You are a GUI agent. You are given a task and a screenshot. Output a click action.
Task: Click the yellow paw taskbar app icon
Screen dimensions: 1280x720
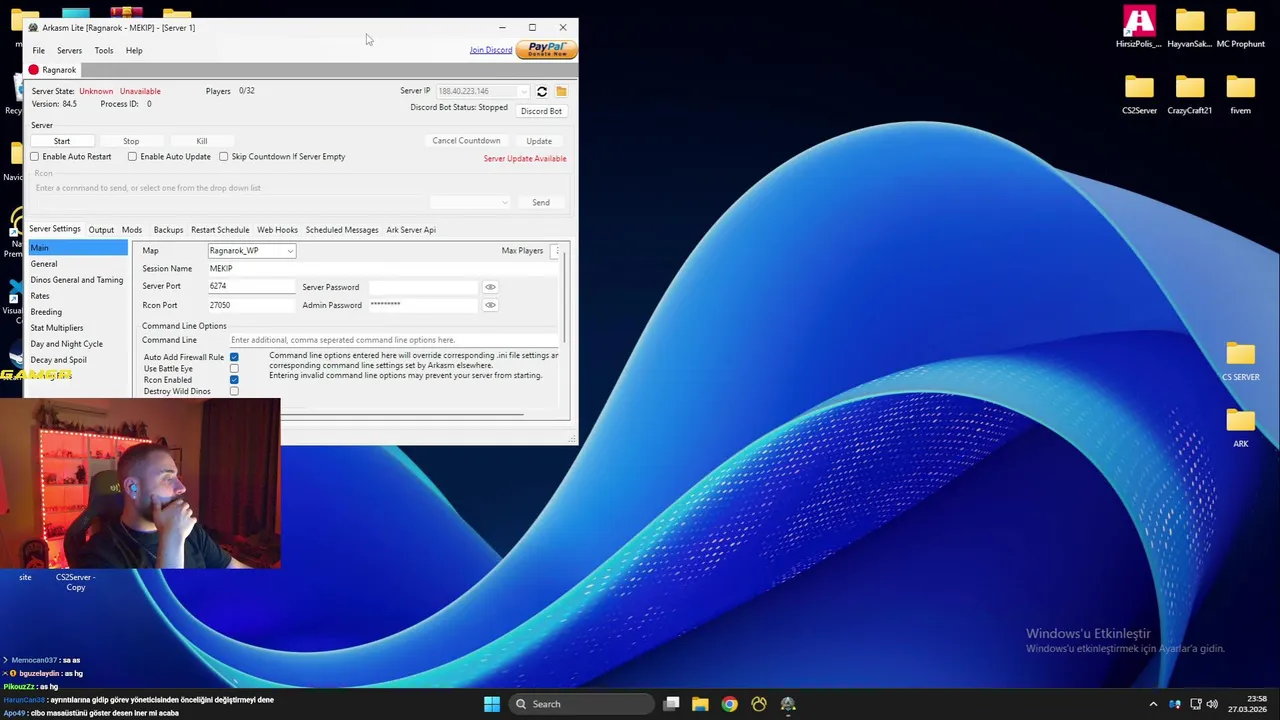(x=759, y=704)
